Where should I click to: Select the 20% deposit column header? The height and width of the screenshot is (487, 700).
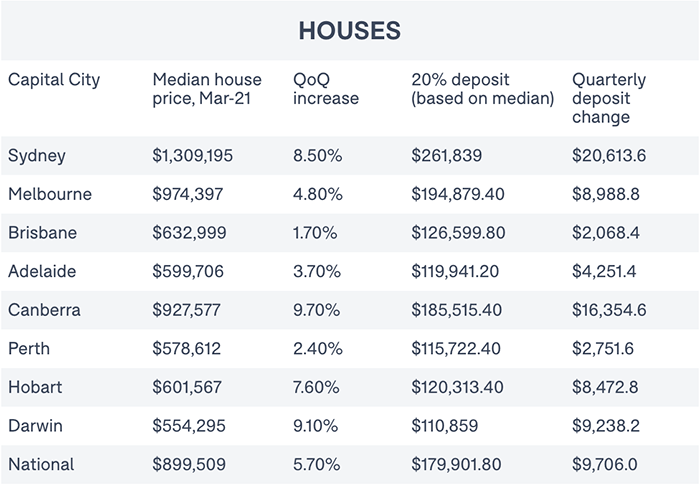tap(482, 89)
